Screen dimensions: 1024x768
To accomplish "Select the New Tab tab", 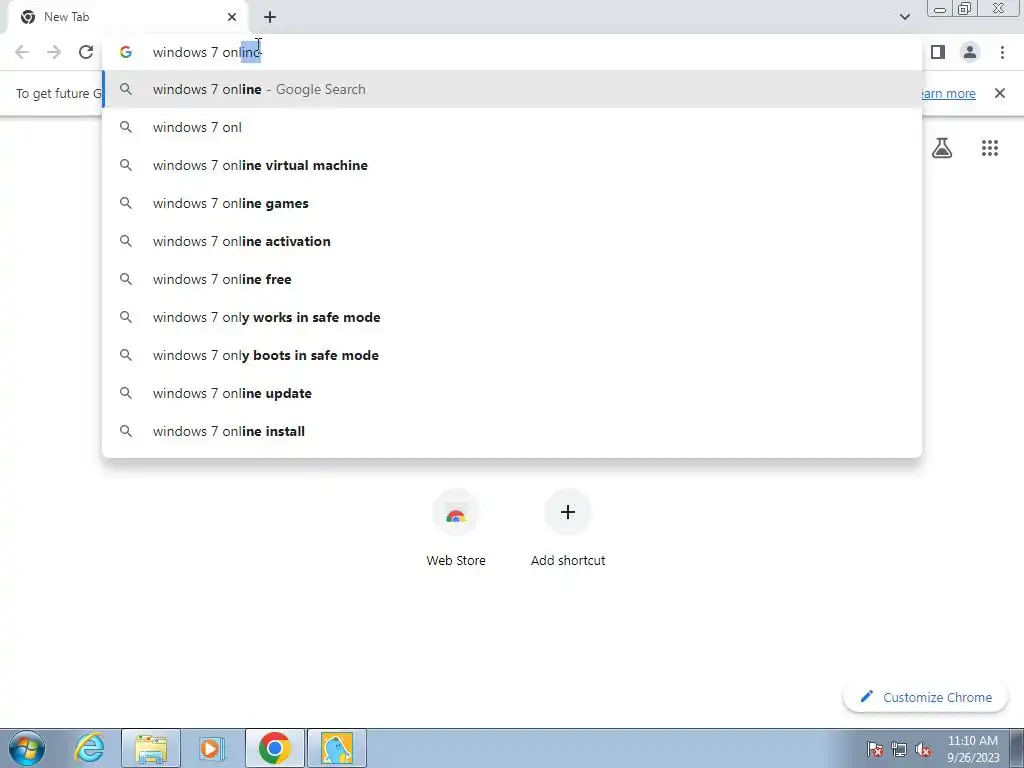I will [x=129, y=18].
